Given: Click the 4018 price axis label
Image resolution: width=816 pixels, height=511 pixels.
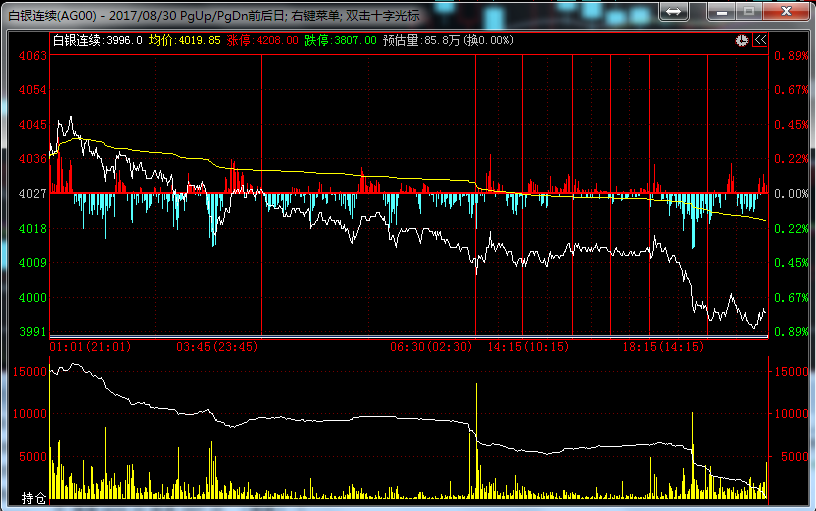Looking at the screenshot, I should point(33,228).
